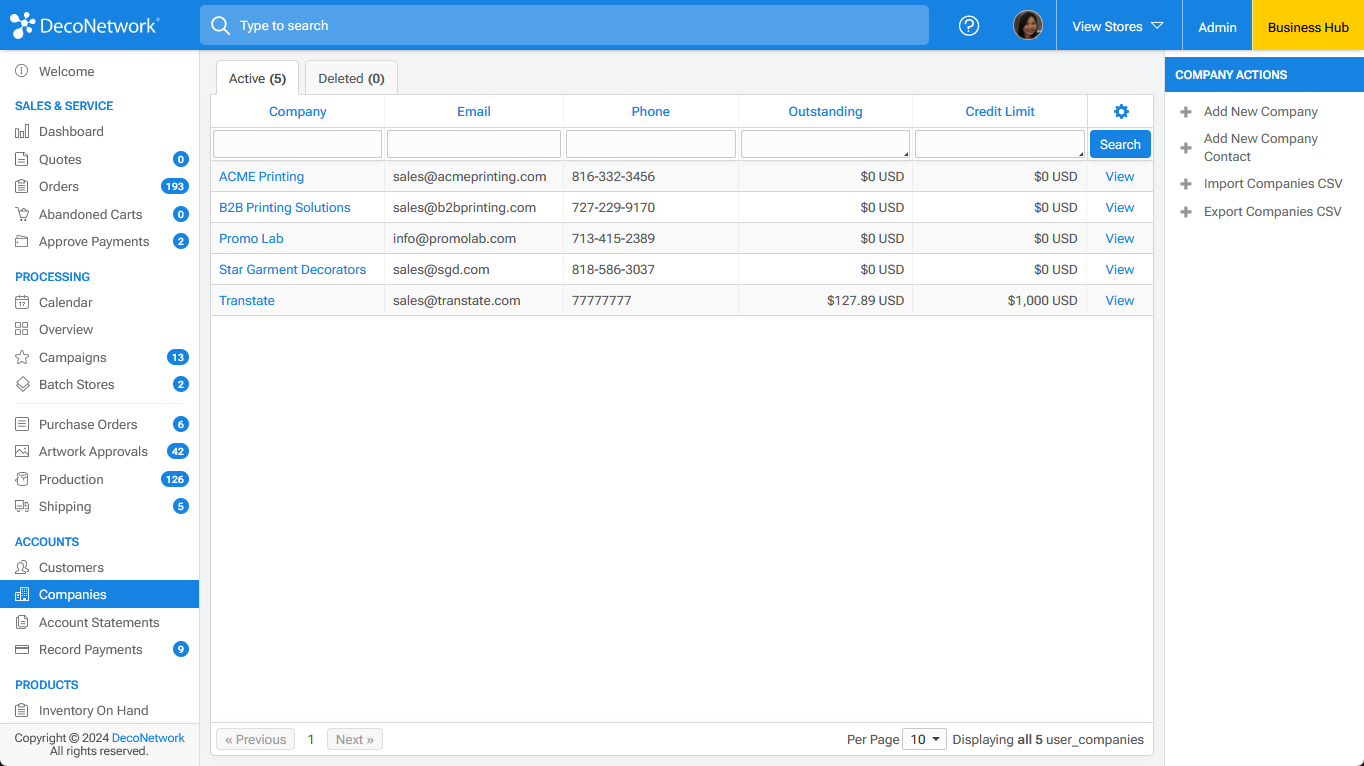Screen dimensions: 1364x766
Task: Open the Credit Limit filter dropdown field
Action: coord(999,144)
